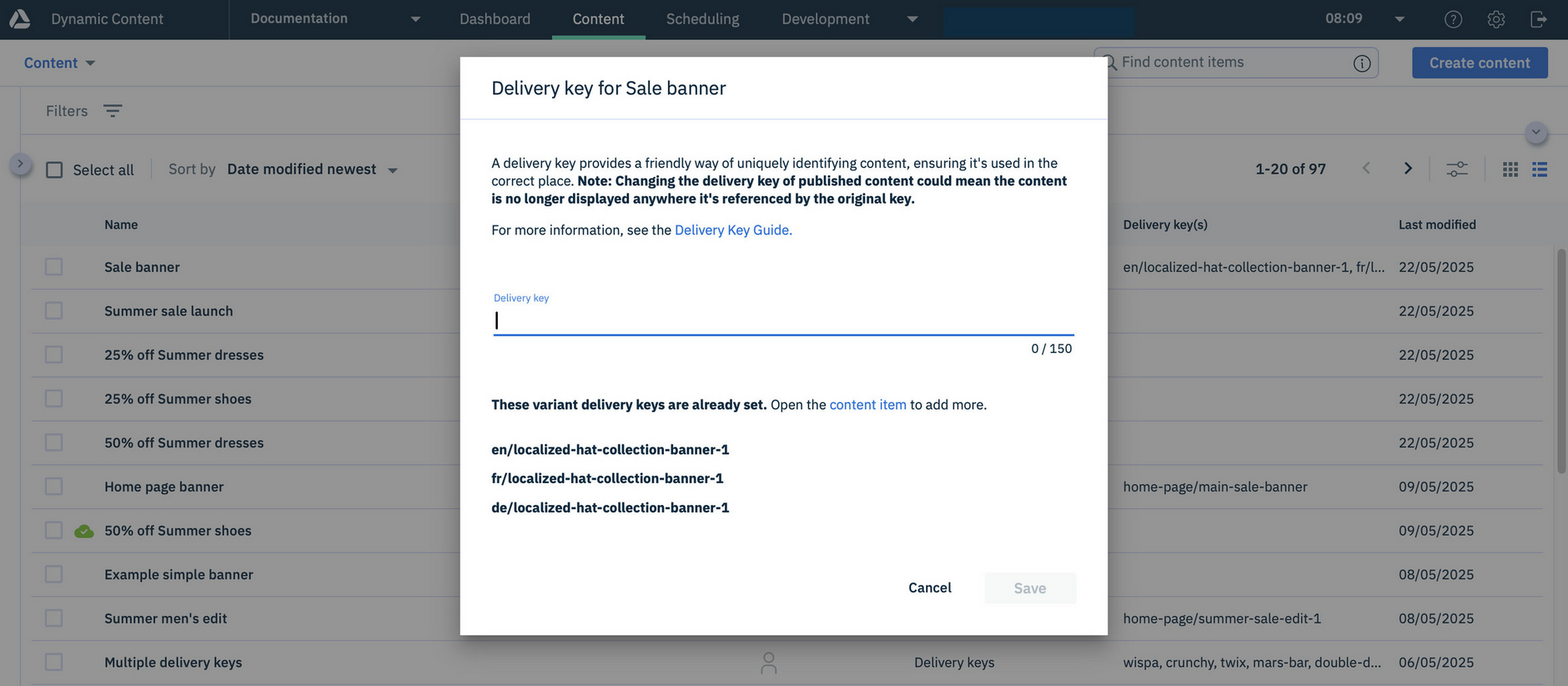Image resolution: width=1568 pixels, height=686 pixels.
Task: Open the Scheduling tab
Action: point(702,19)
